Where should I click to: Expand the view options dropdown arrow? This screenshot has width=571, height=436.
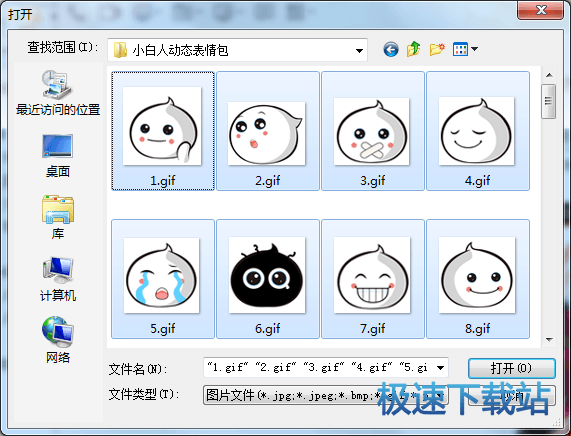point(474,49)
